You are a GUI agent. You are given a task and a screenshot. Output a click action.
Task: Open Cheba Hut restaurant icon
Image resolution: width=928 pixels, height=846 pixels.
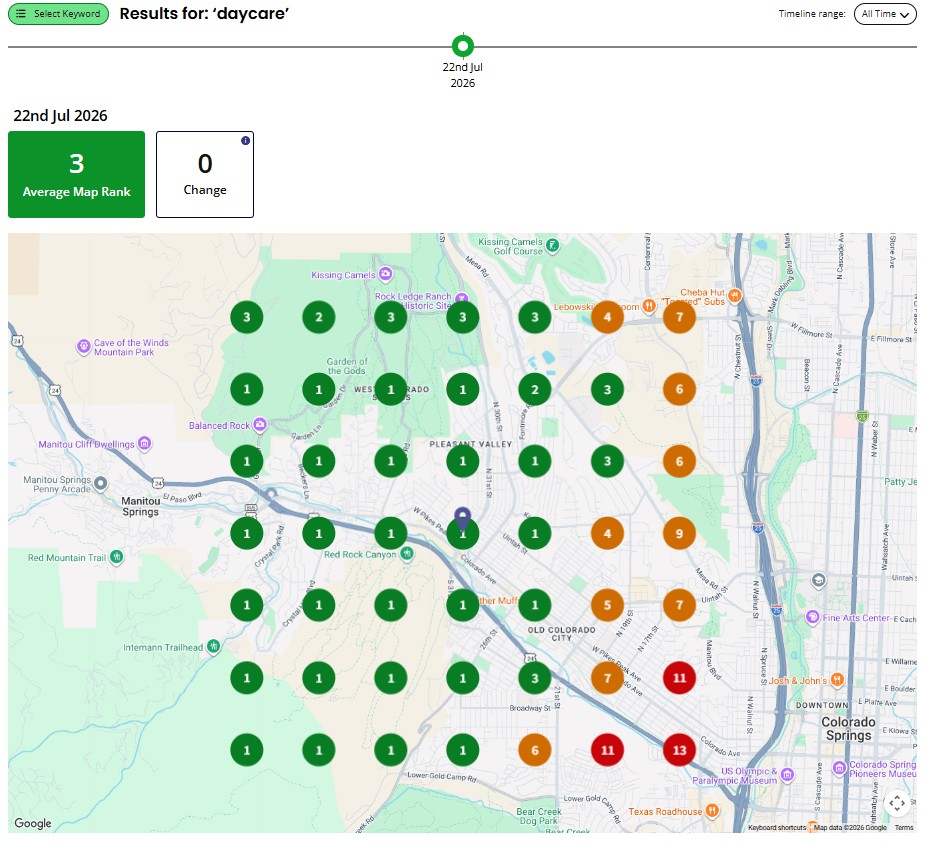(x=734, y=295)
